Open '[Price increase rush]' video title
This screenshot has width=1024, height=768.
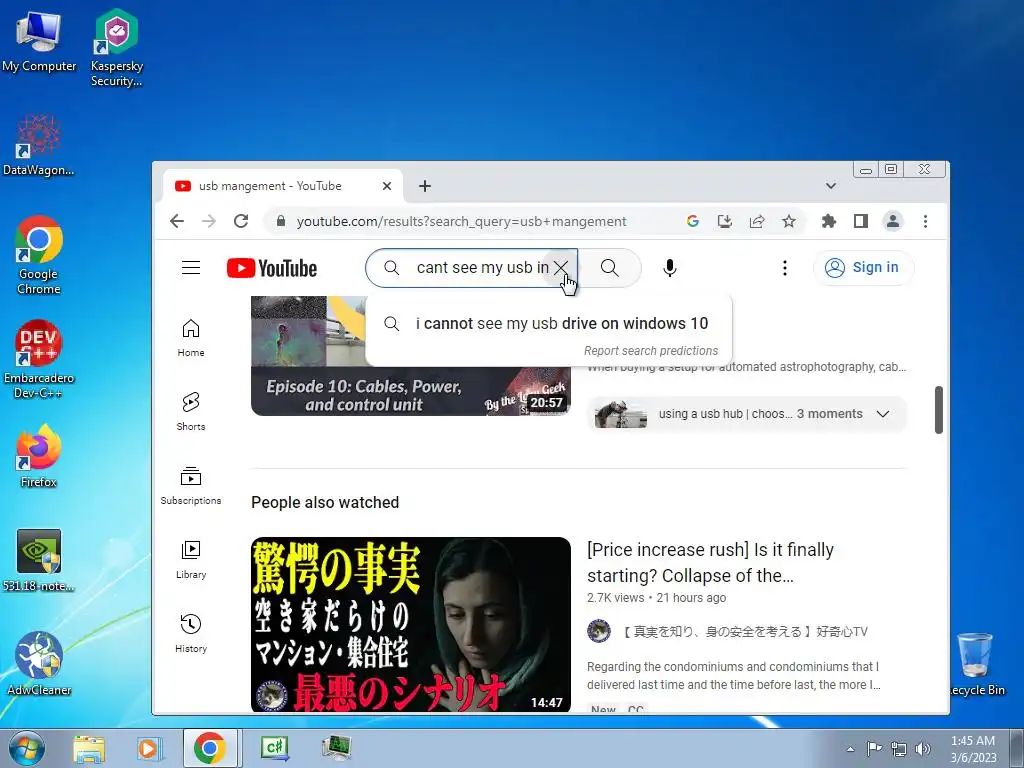[711, 562]
